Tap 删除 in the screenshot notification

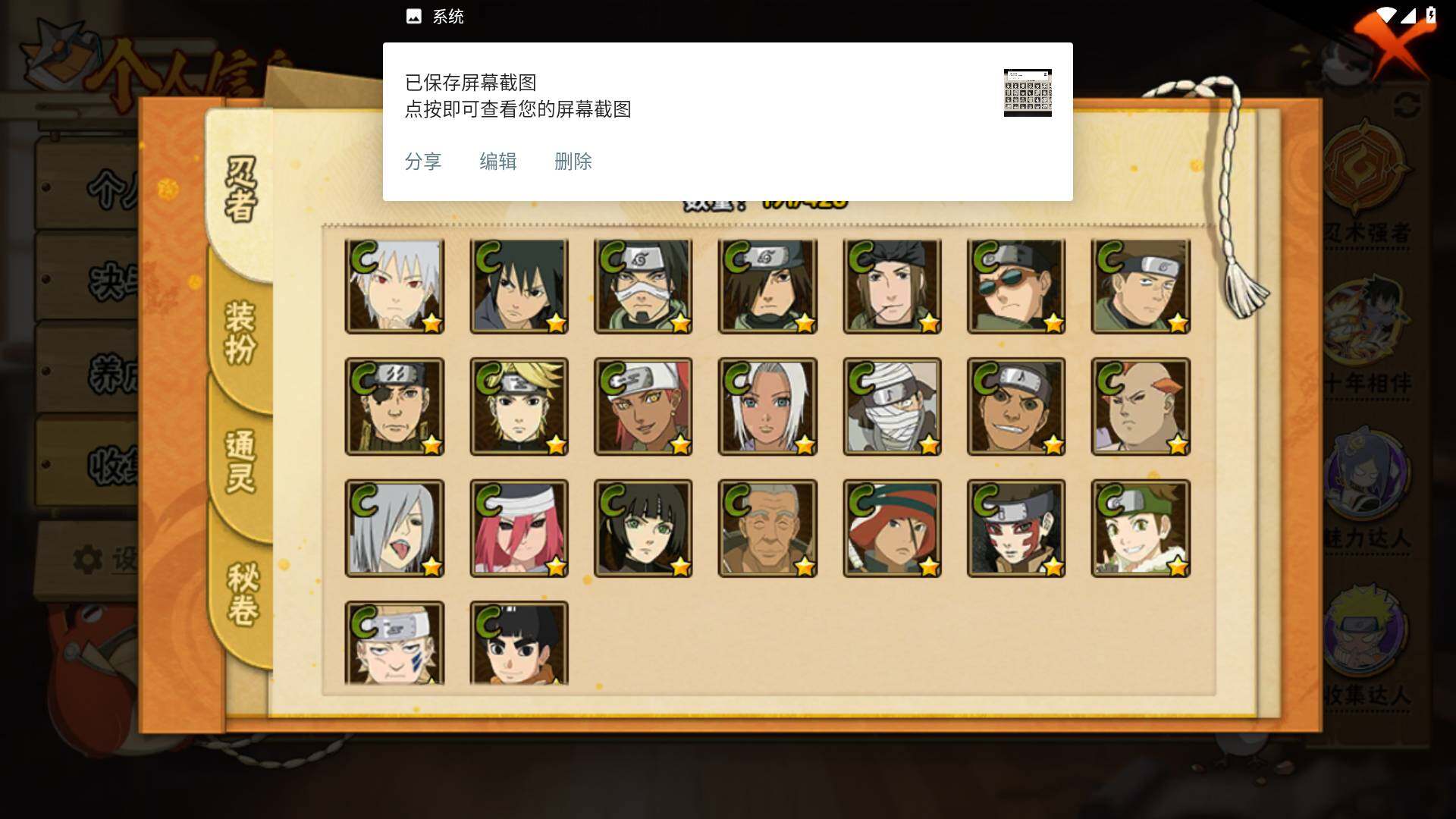(x=573, y=162)
